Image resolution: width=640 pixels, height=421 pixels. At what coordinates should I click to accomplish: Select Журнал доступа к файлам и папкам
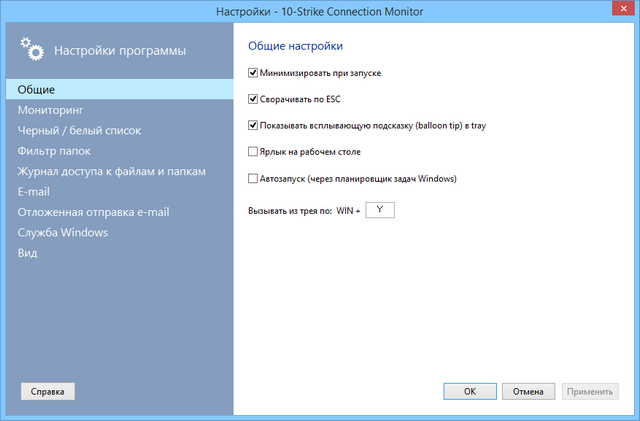[111, 171]
